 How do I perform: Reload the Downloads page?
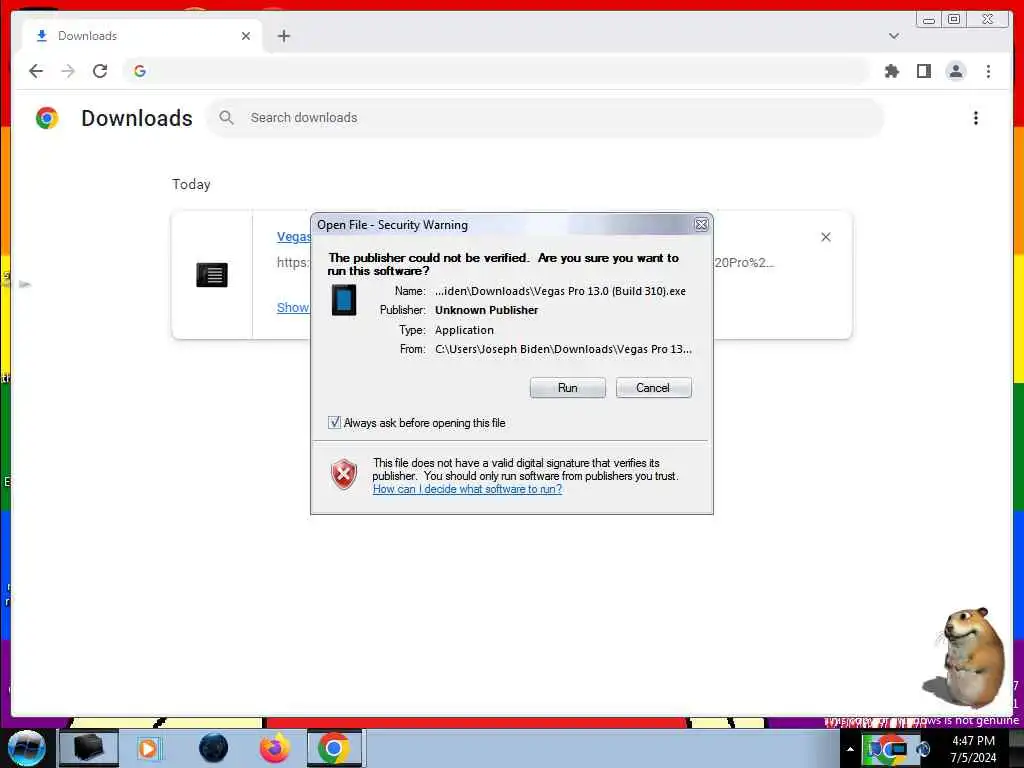pyautogui.click(x=100, y=71)
